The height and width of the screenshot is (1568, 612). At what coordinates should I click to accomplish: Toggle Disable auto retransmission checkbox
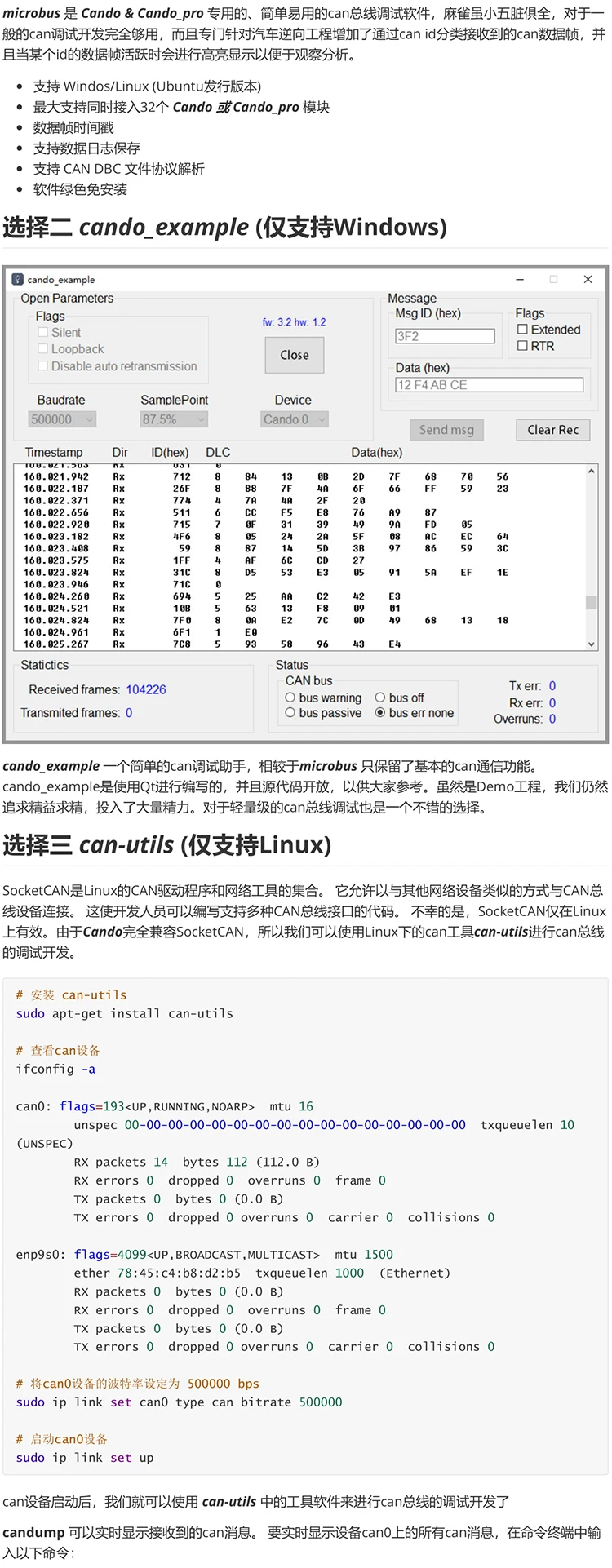click(43, 365)
